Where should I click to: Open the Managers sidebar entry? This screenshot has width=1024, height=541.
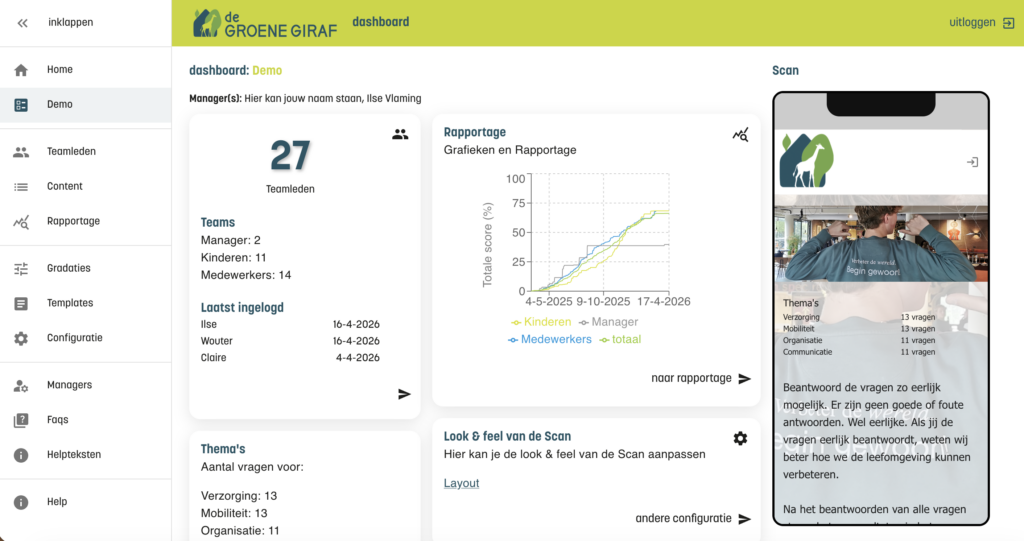pyautogui.click(x=86, y=385)
